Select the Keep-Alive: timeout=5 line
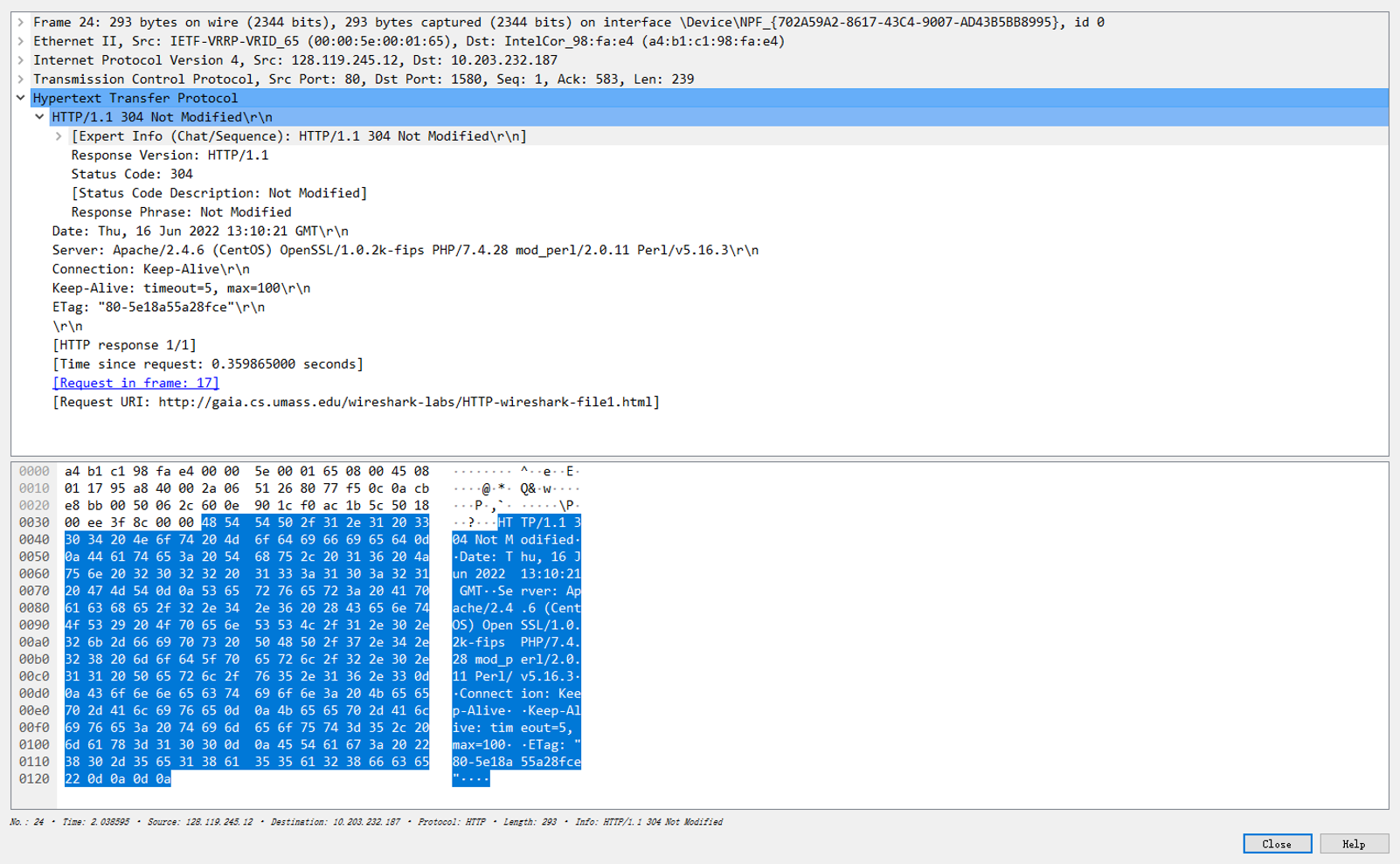The image size is (1400, 864). point(181,288)
